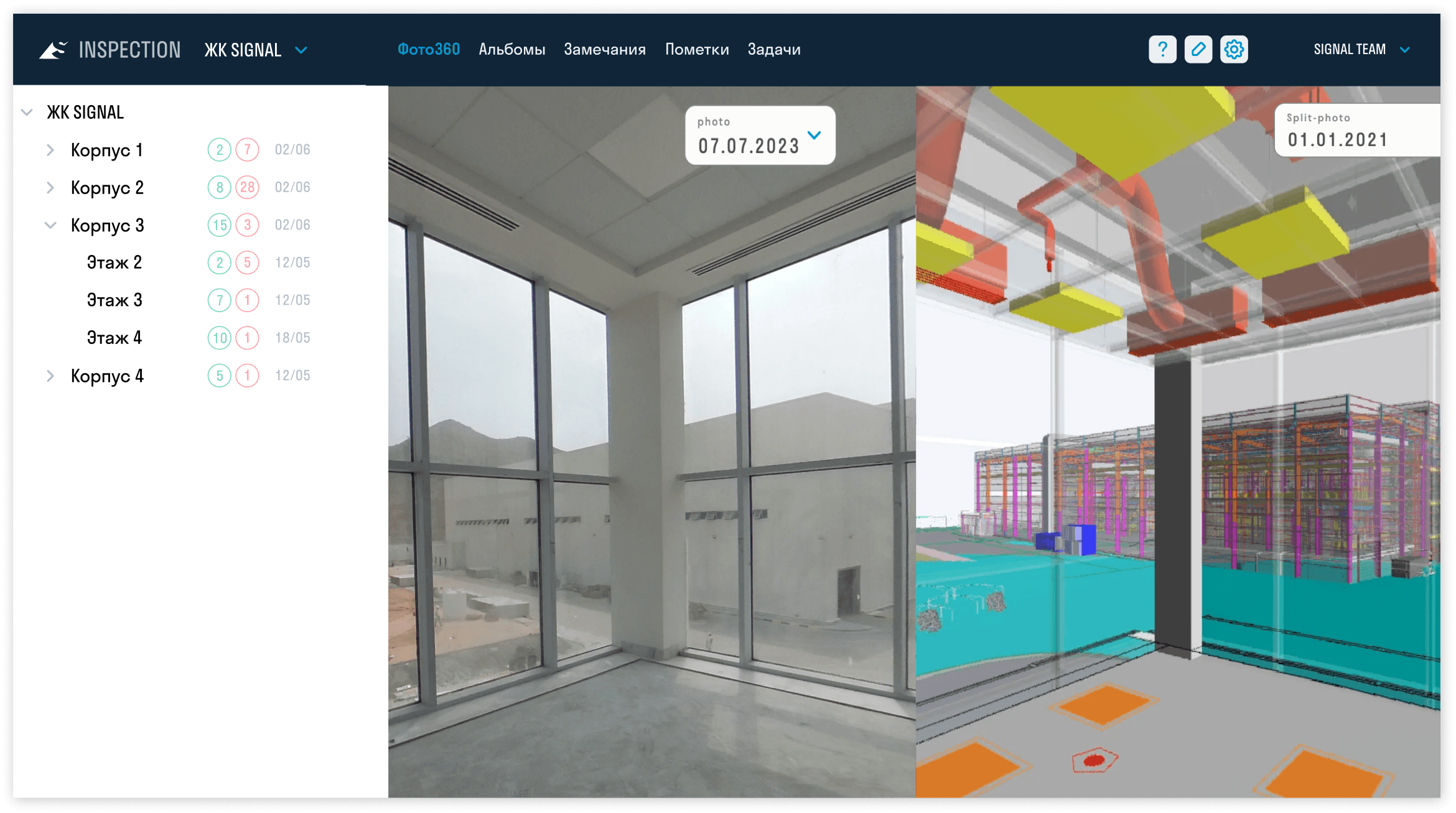Open settings with the gear icon

[1234, 49]
